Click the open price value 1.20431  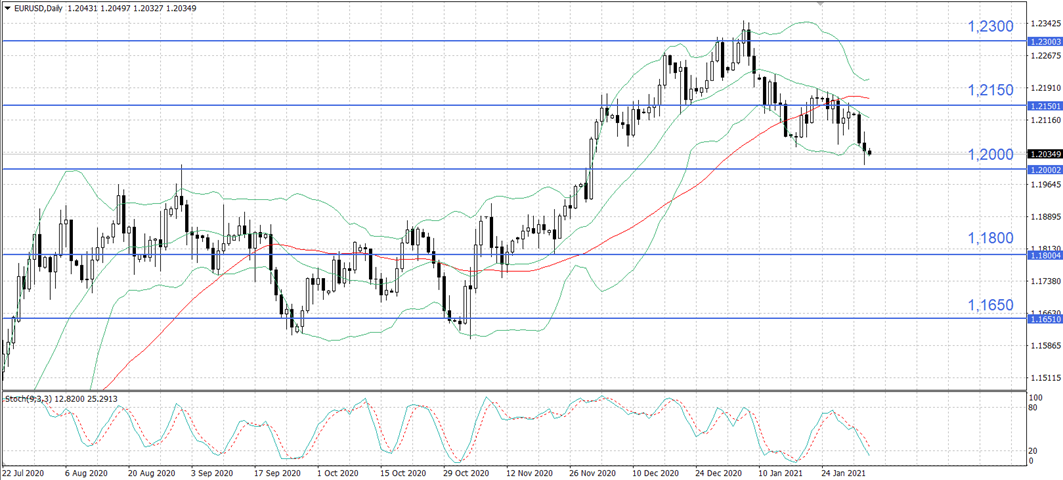(81, 7)
